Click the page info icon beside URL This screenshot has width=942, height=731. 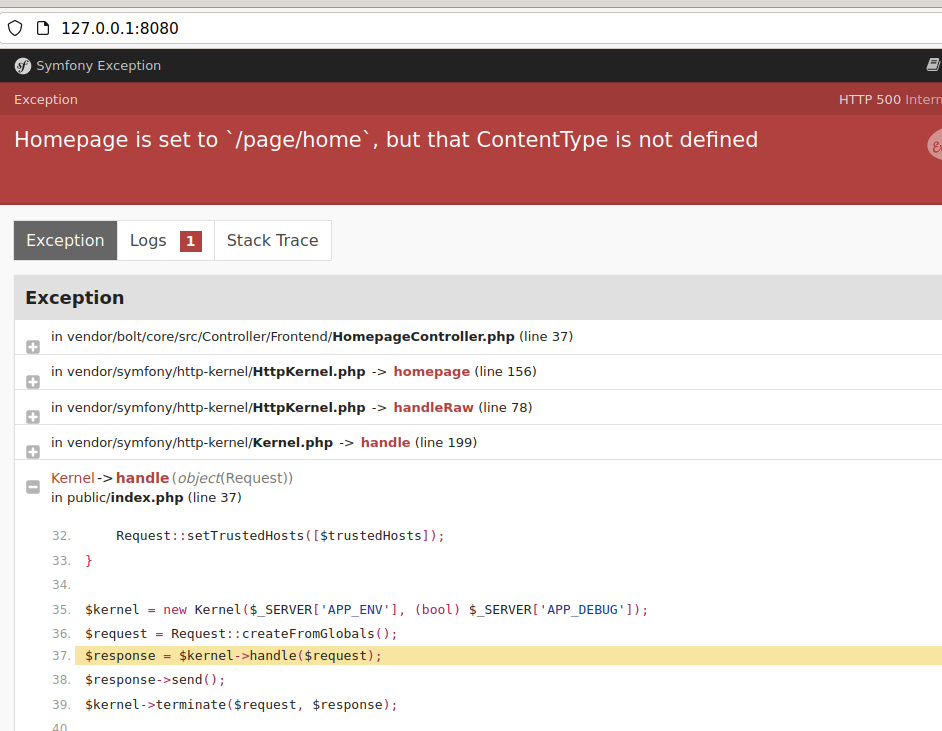43,28
